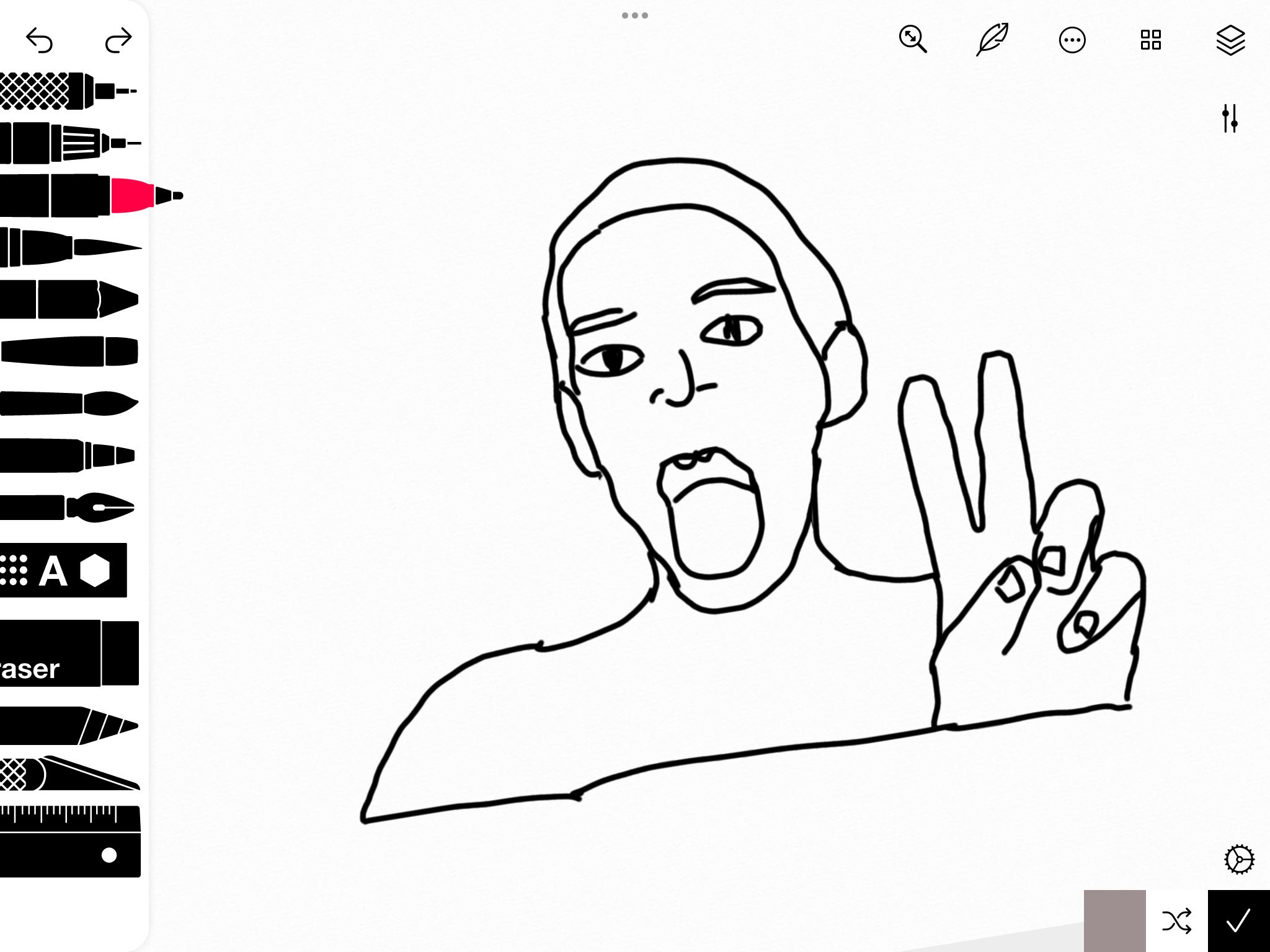This screenshot has width=1270, height=952.
Task: Select the crosshatched technical pencil
Action: coord(62,91)
